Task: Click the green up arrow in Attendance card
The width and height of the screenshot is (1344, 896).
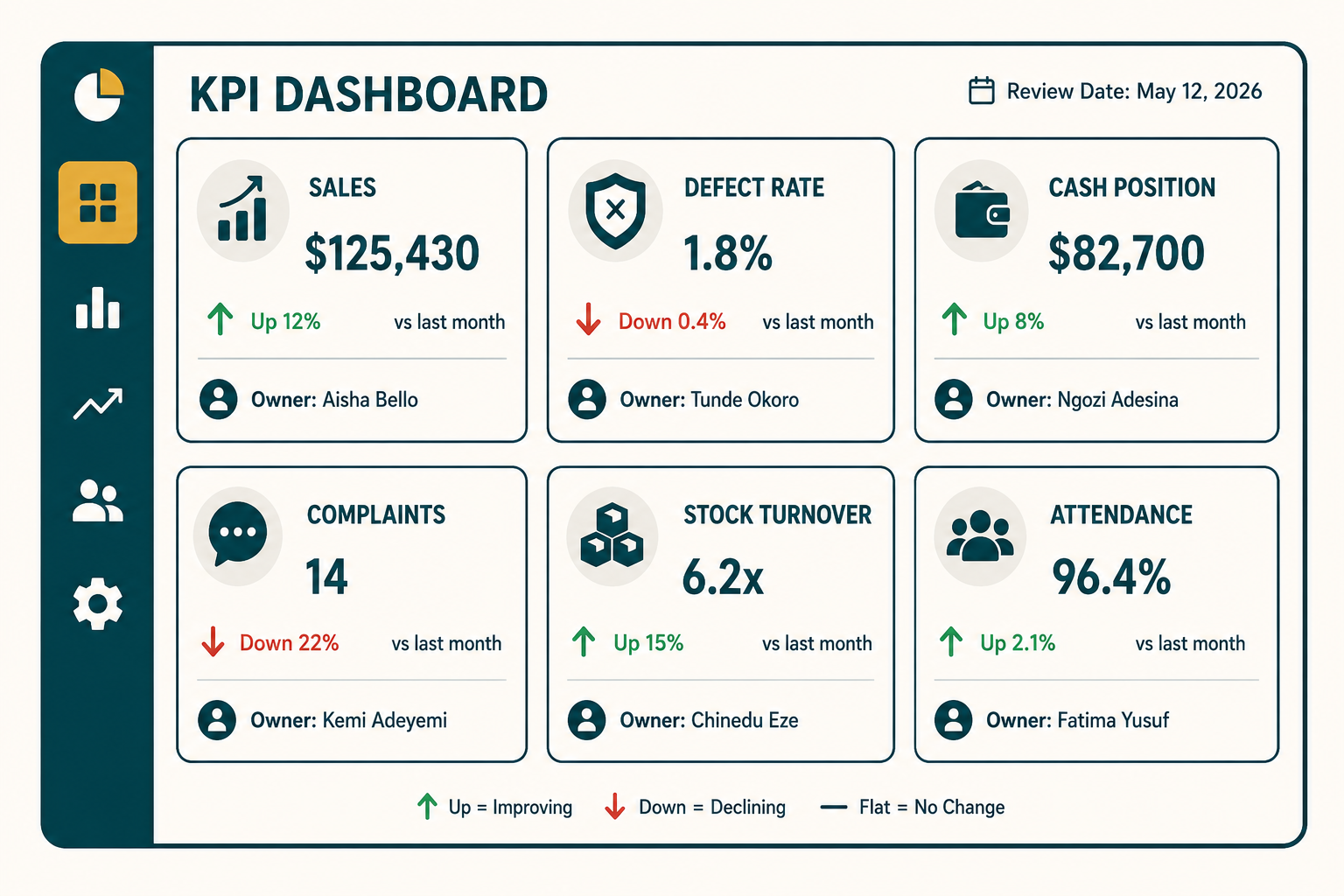Action: pos(951,641)
